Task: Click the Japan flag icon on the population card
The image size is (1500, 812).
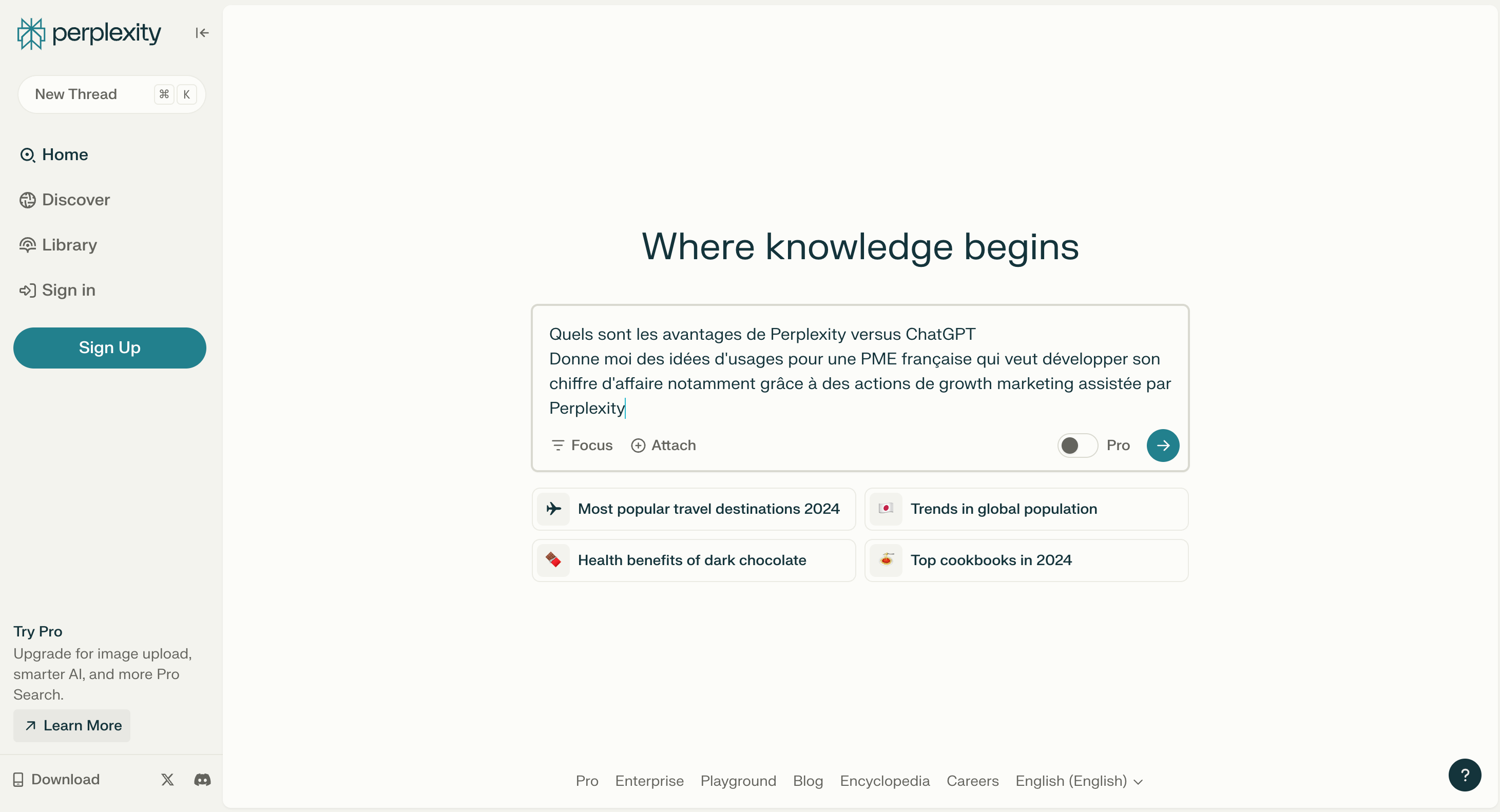Action: [886, 509]
